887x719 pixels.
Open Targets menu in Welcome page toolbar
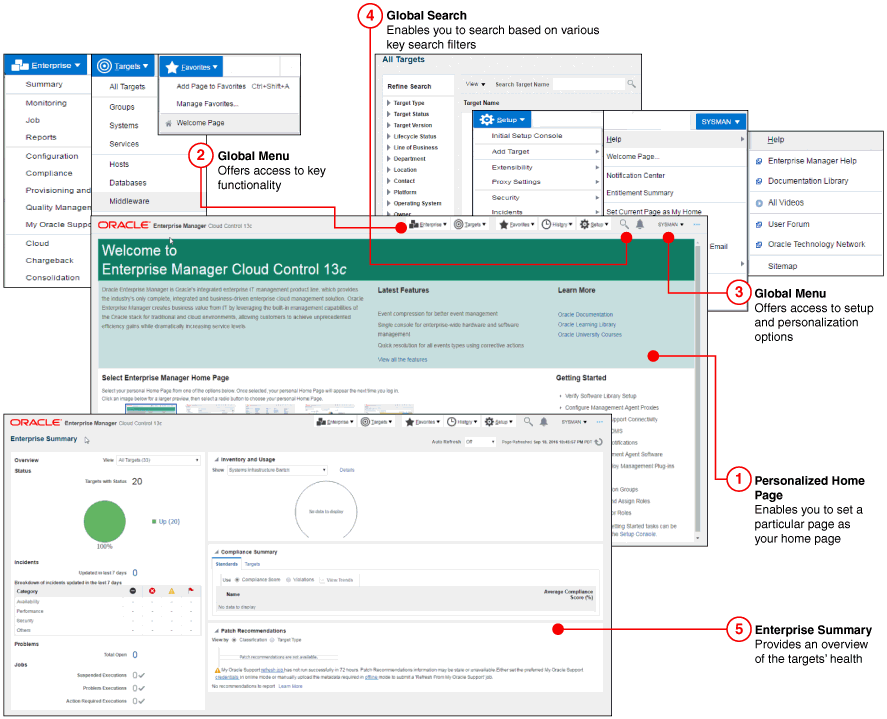pos(470,225)
